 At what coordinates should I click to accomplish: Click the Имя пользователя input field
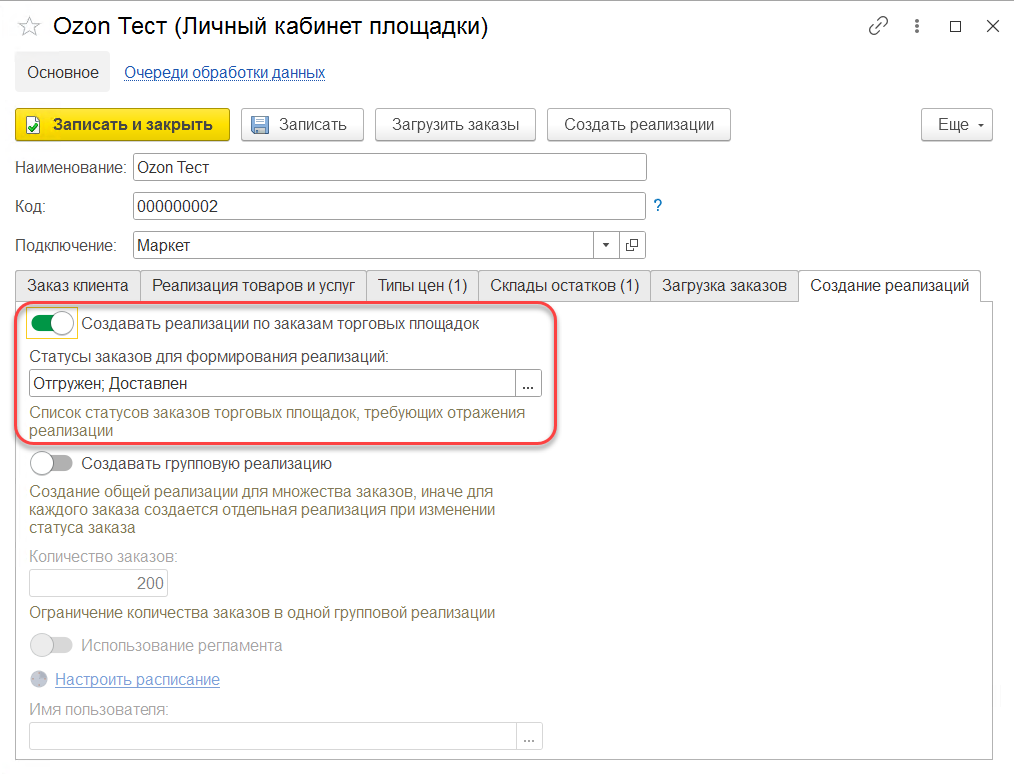[273, 736]
